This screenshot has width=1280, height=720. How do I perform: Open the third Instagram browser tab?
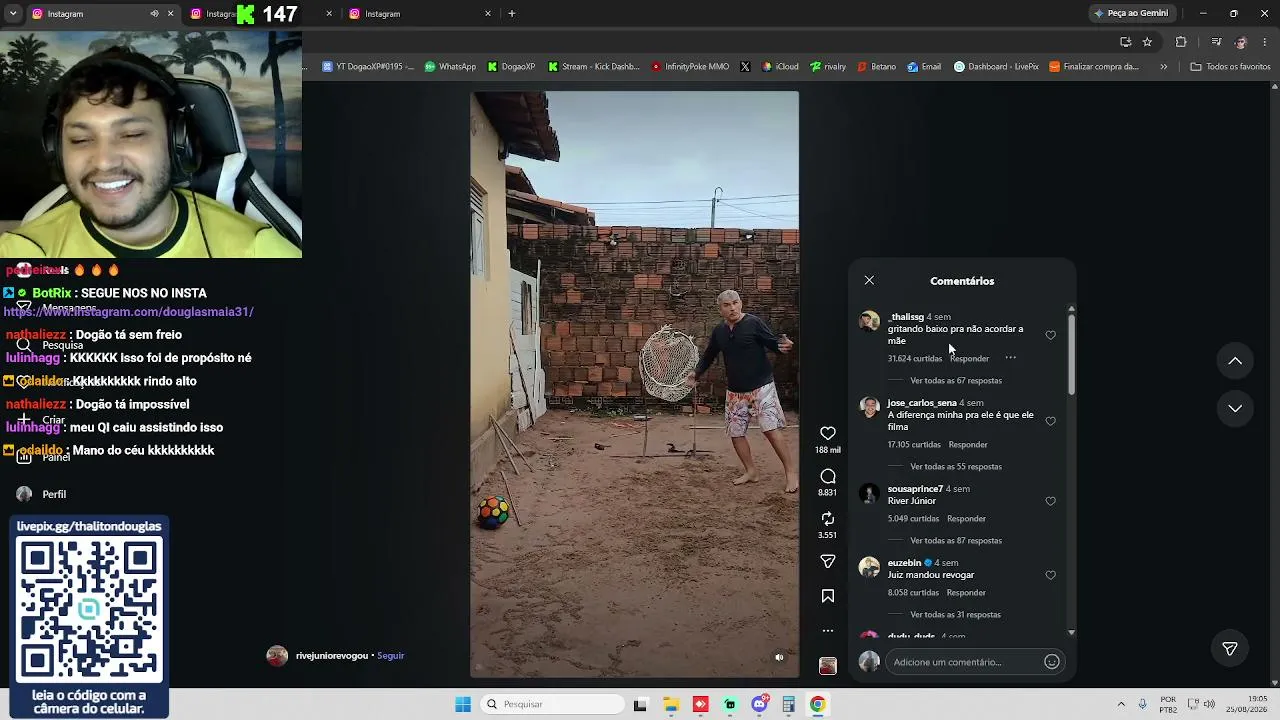click(420, 14)
